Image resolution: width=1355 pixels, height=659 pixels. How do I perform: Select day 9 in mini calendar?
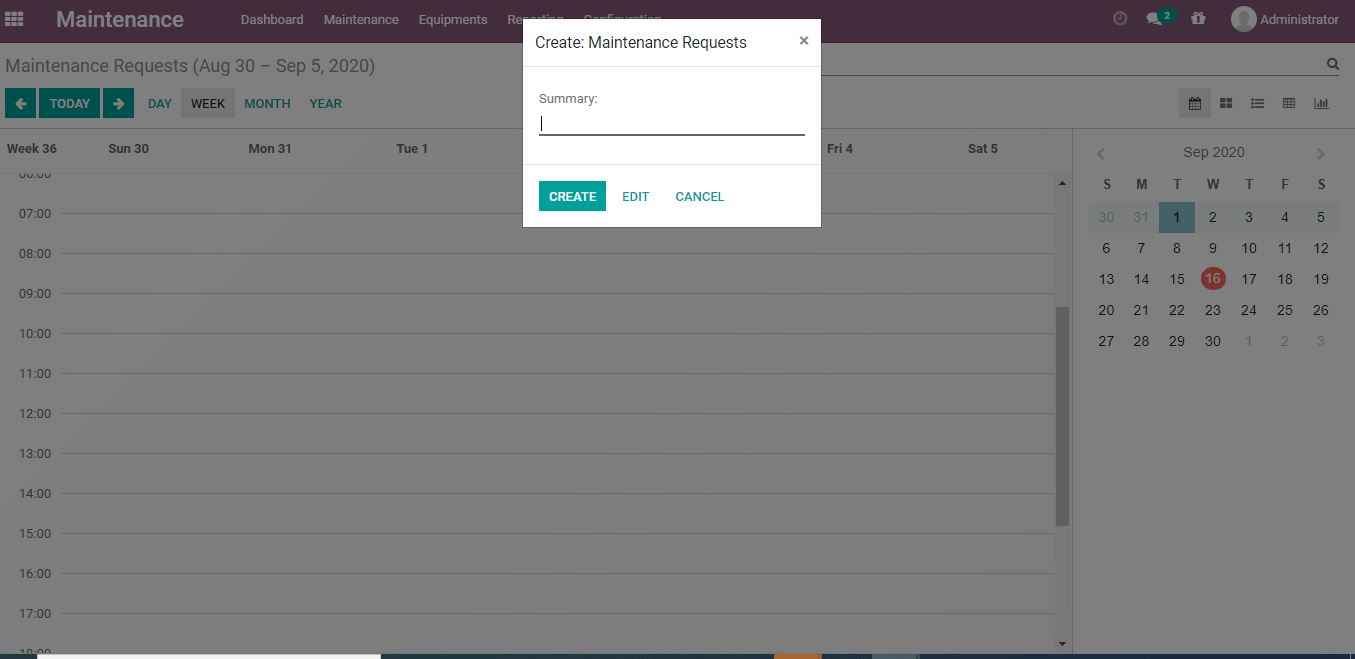(1213, 248)
